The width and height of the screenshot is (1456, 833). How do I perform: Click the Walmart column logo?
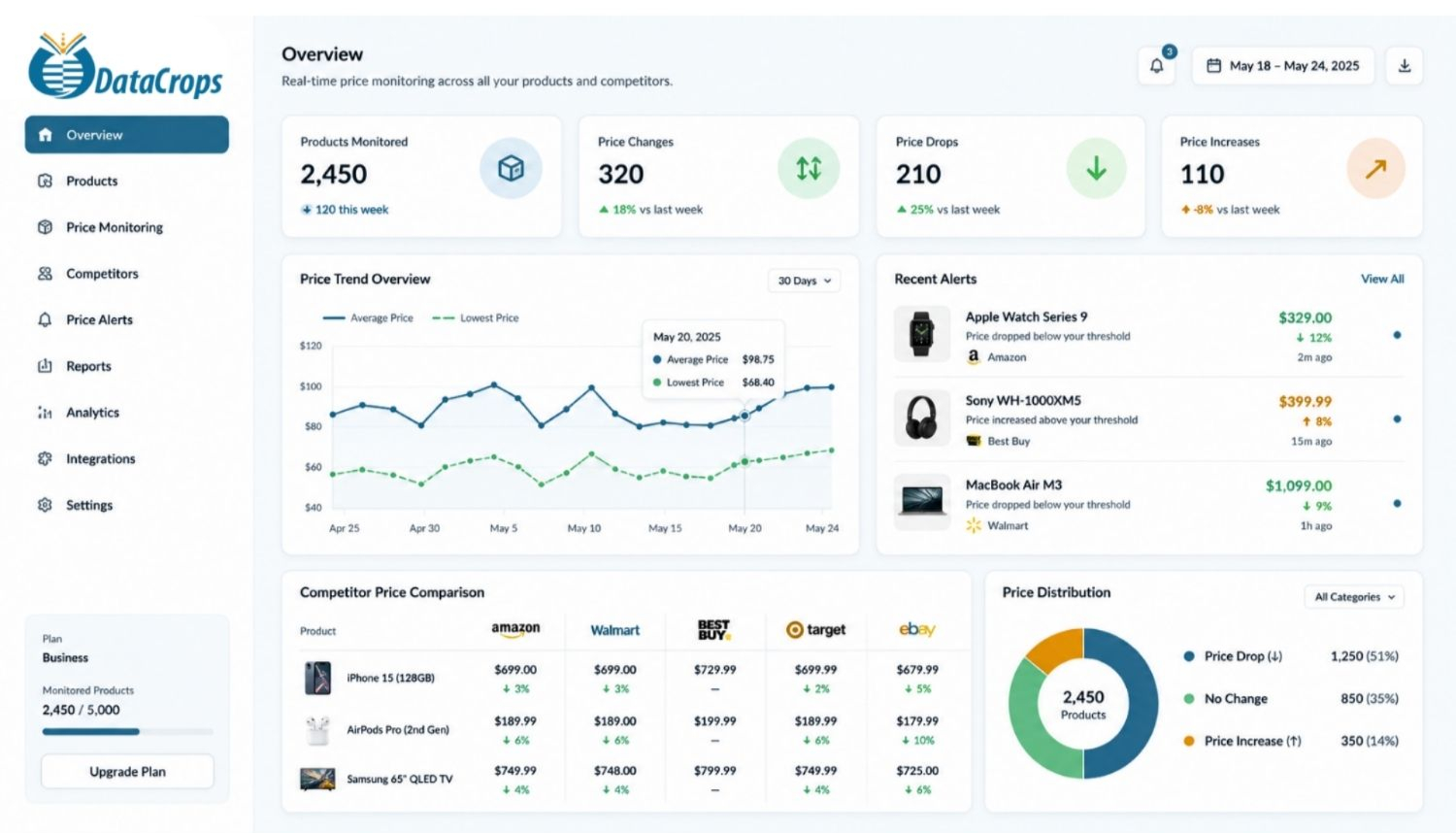point(615,630)
